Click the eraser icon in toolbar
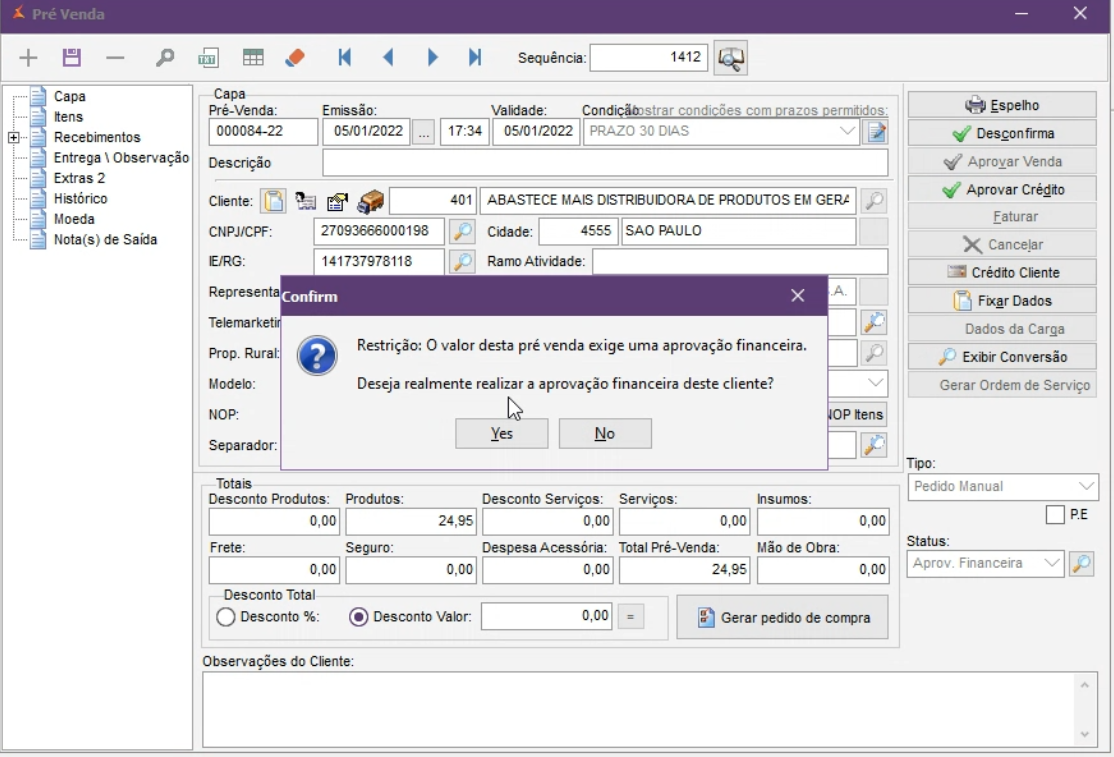The width and height of the screenshot is (1114, 757). [x=294, y=58]
